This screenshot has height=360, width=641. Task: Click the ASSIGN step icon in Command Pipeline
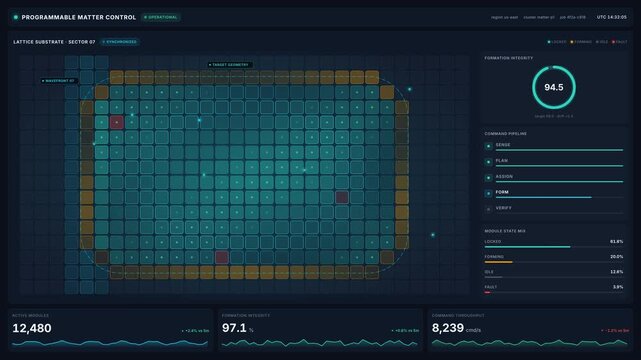488,178
